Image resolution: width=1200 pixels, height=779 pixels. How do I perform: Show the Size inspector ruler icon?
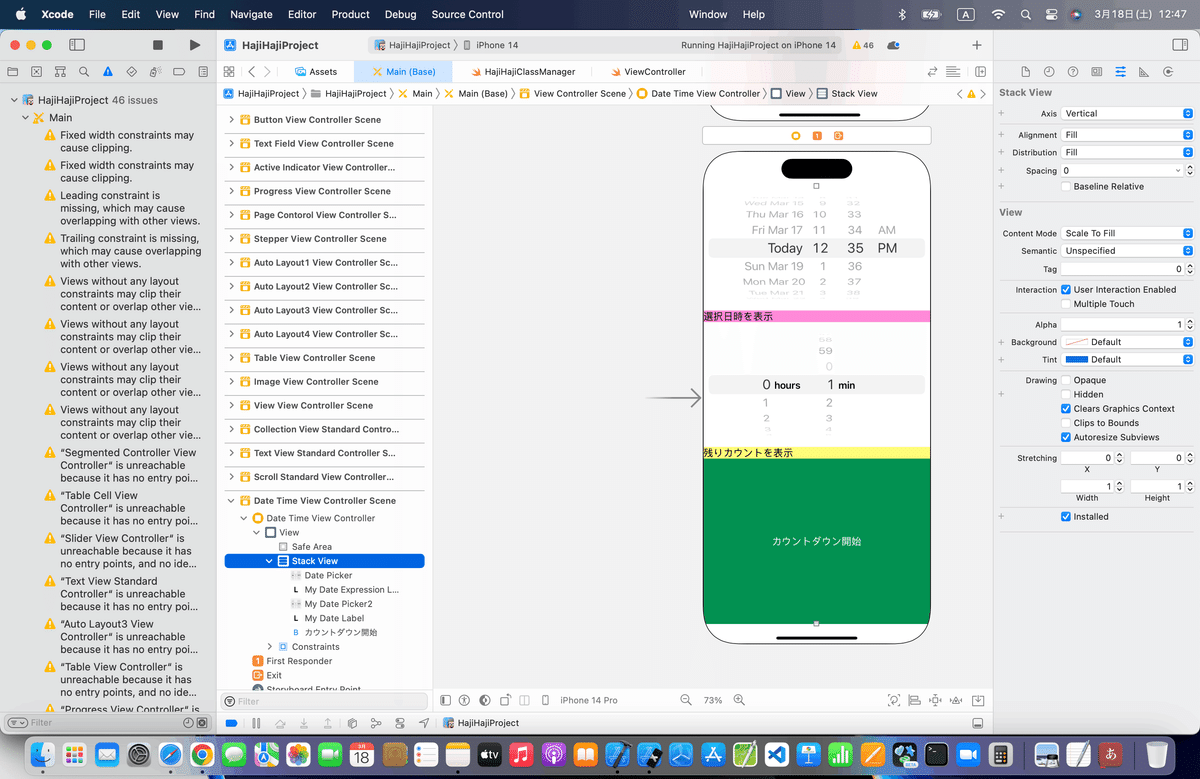(x=1144, y=72)
